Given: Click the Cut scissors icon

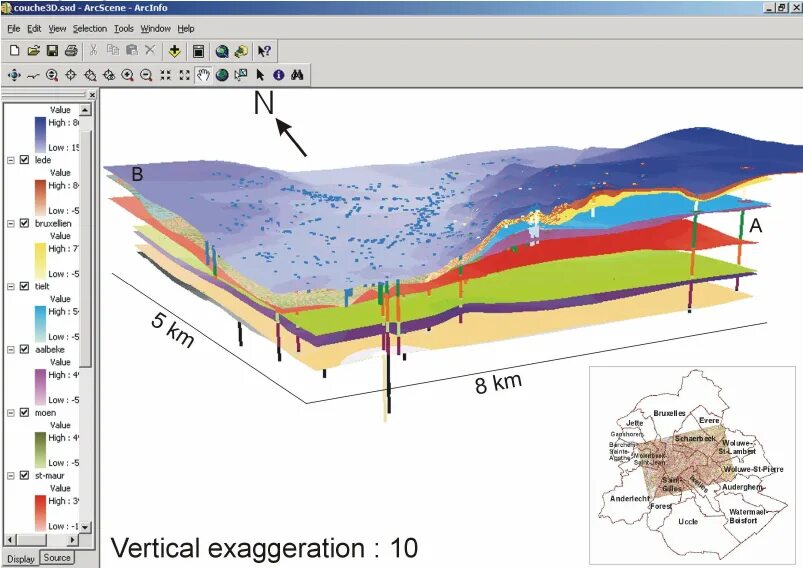Looking at the screenshot, I should [93, 50].
